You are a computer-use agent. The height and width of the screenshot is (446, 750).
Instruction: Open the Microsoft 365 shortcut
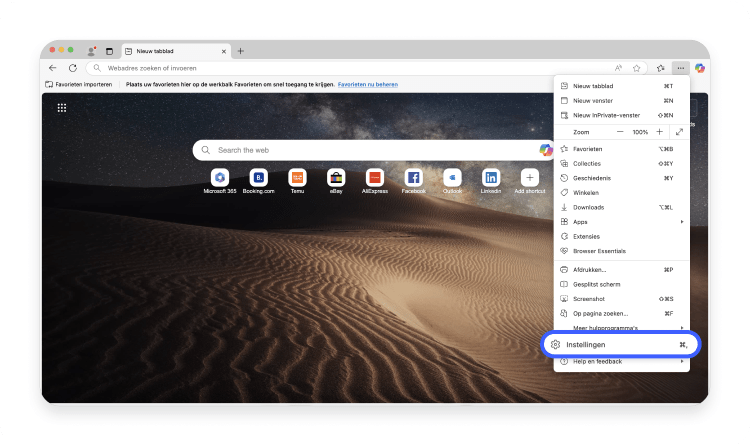220,181
